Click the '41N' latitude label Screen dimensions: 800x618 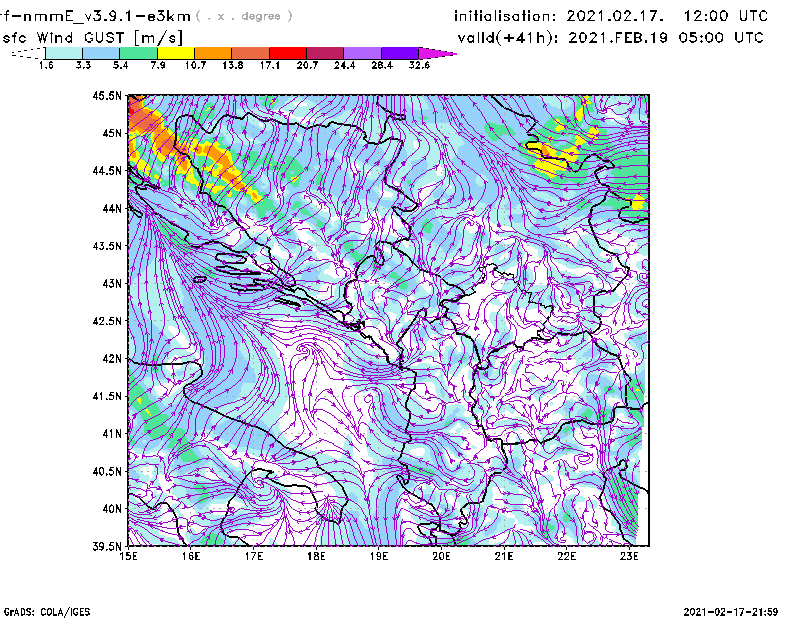pos(112,434)
